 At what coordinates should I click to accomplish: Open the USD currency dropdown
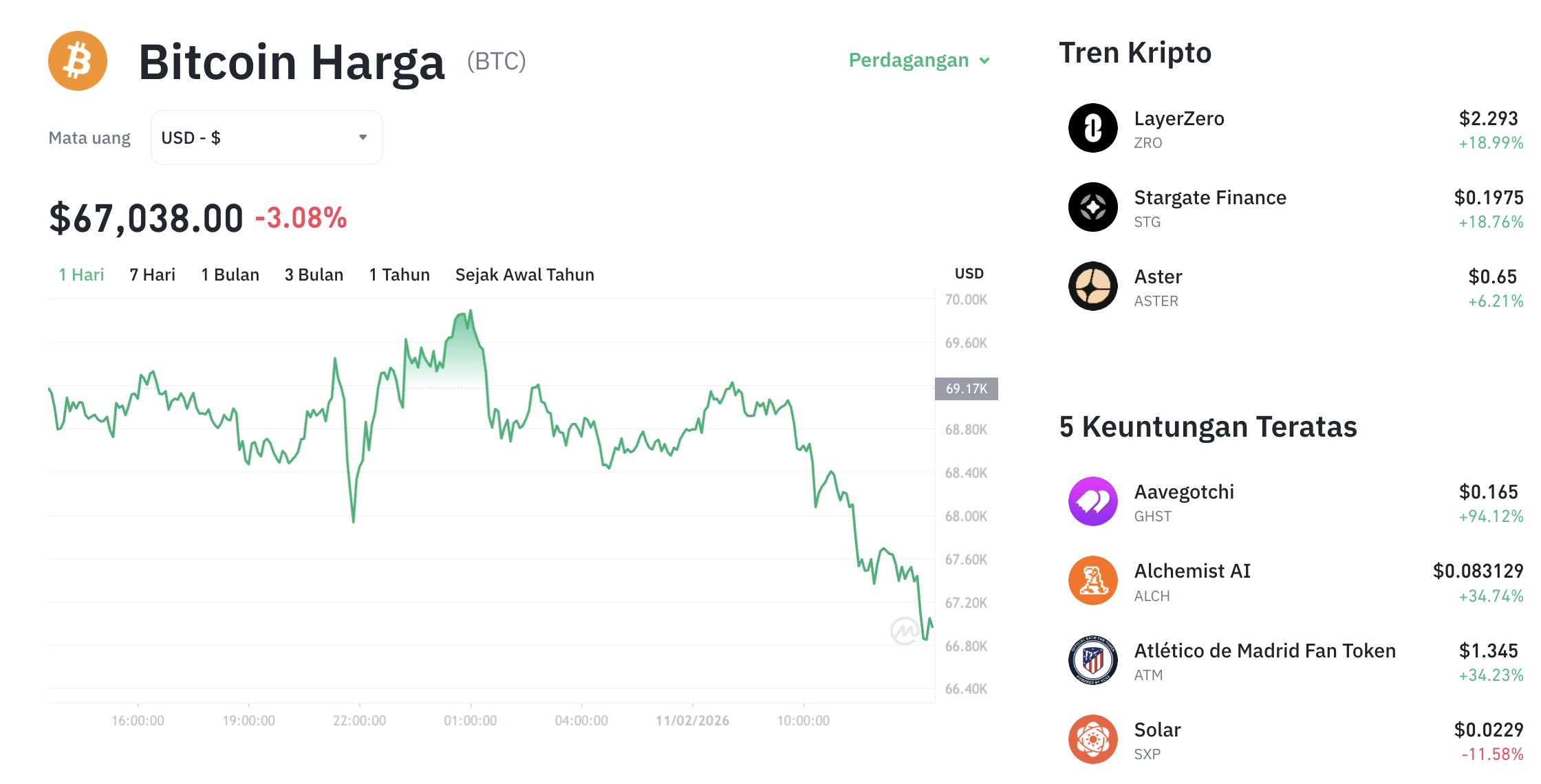[266, 138]
